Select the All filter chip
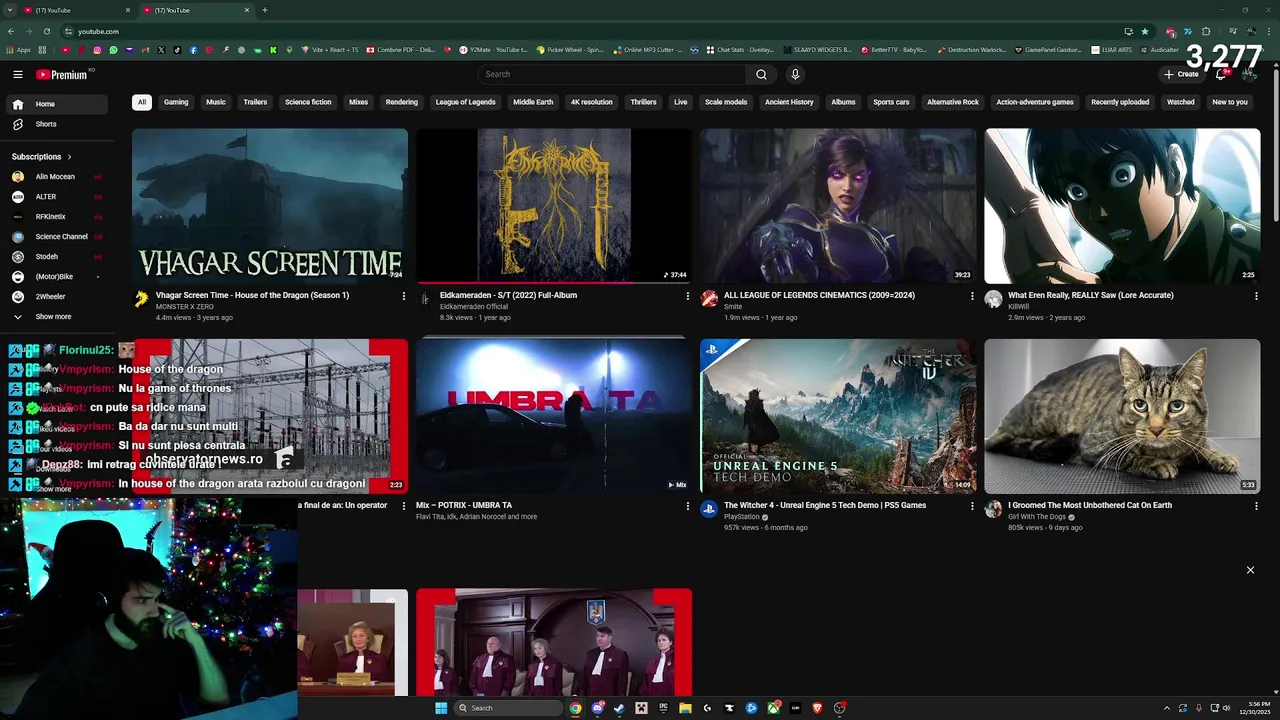 pyautogui.click(x=142, y=102)
